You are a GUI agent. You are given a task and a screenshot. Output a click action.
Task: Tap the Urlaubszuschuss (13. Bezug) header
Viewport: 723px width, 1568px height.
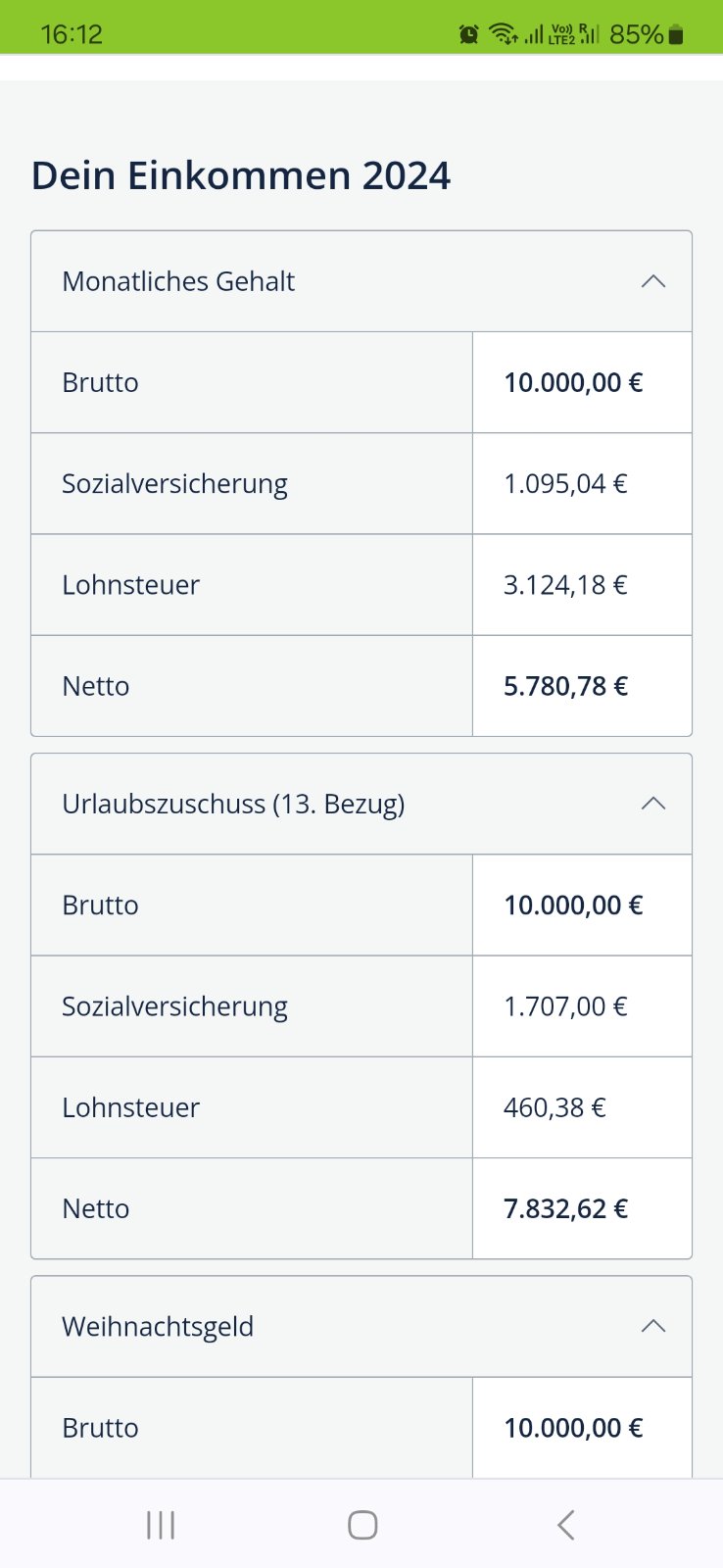(233, 804)
